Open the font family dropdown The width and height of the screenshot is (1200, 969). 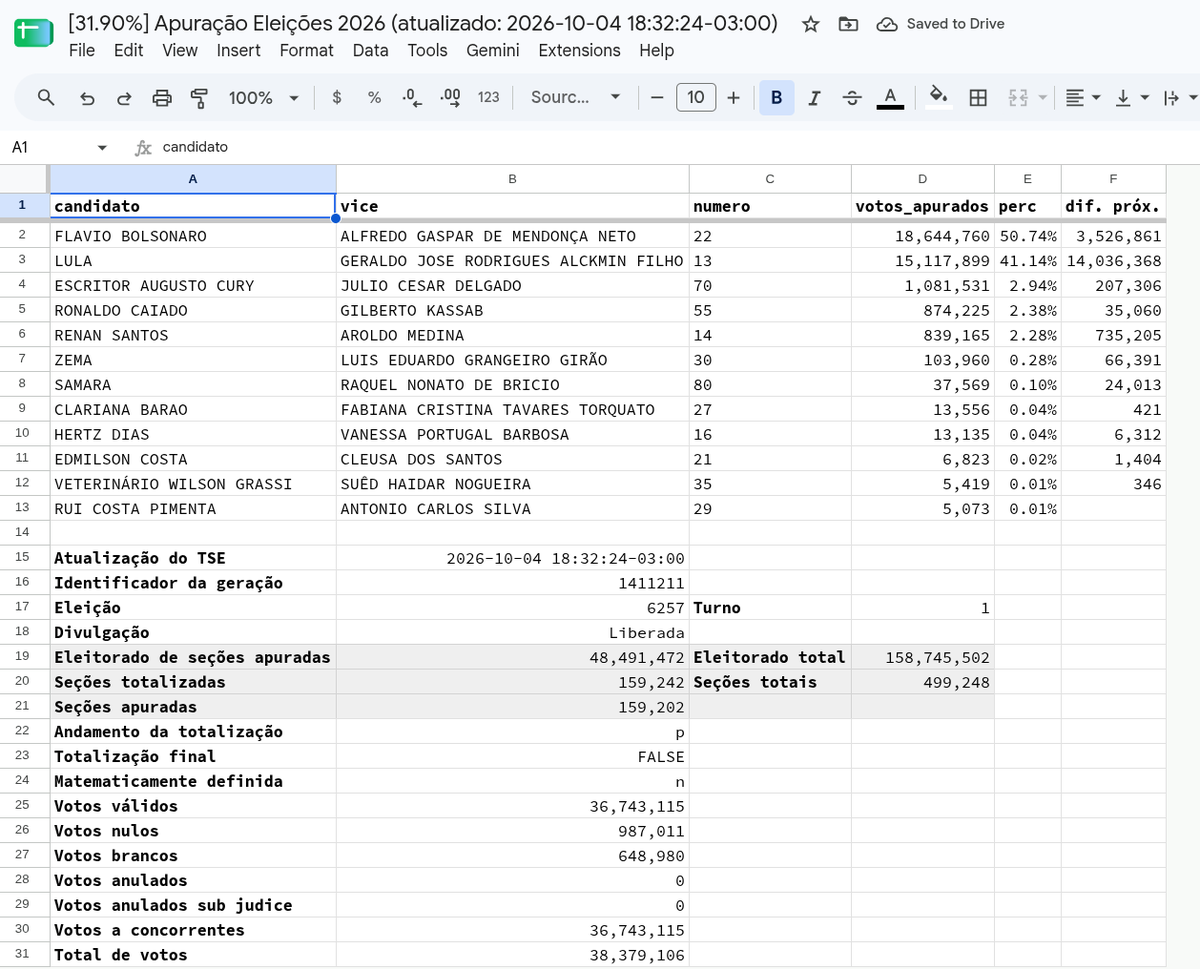pyautogui.click(x=575, y=97)
